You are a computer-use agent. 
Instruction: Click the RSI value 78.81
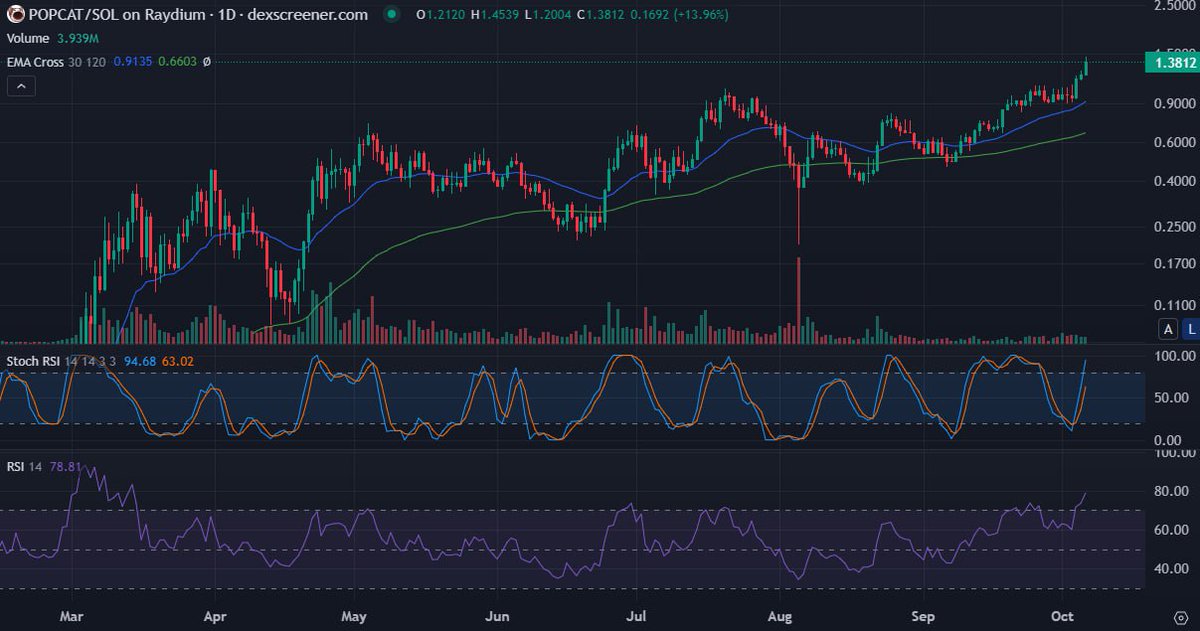(x=65, y=466)
